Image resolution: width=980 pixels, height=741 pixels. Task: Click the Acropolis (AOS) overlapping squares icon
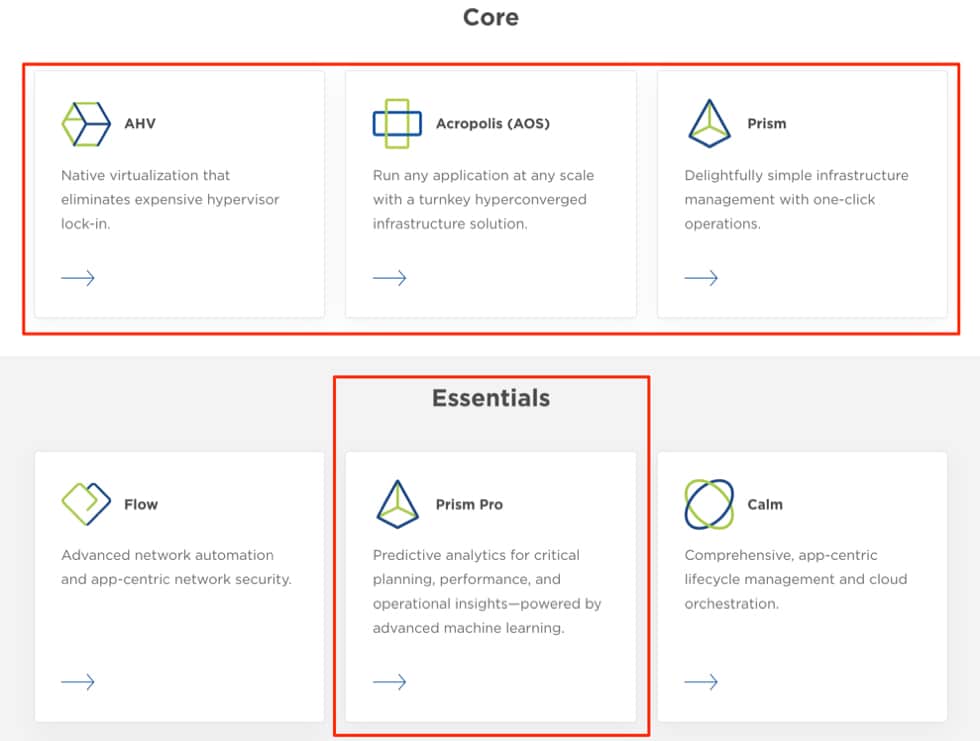(397, 124)
